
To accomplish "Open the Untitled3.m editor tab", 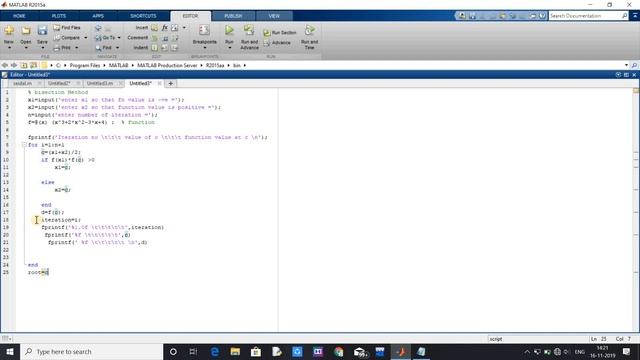I will pyautogui.click(x=100, y=83).
